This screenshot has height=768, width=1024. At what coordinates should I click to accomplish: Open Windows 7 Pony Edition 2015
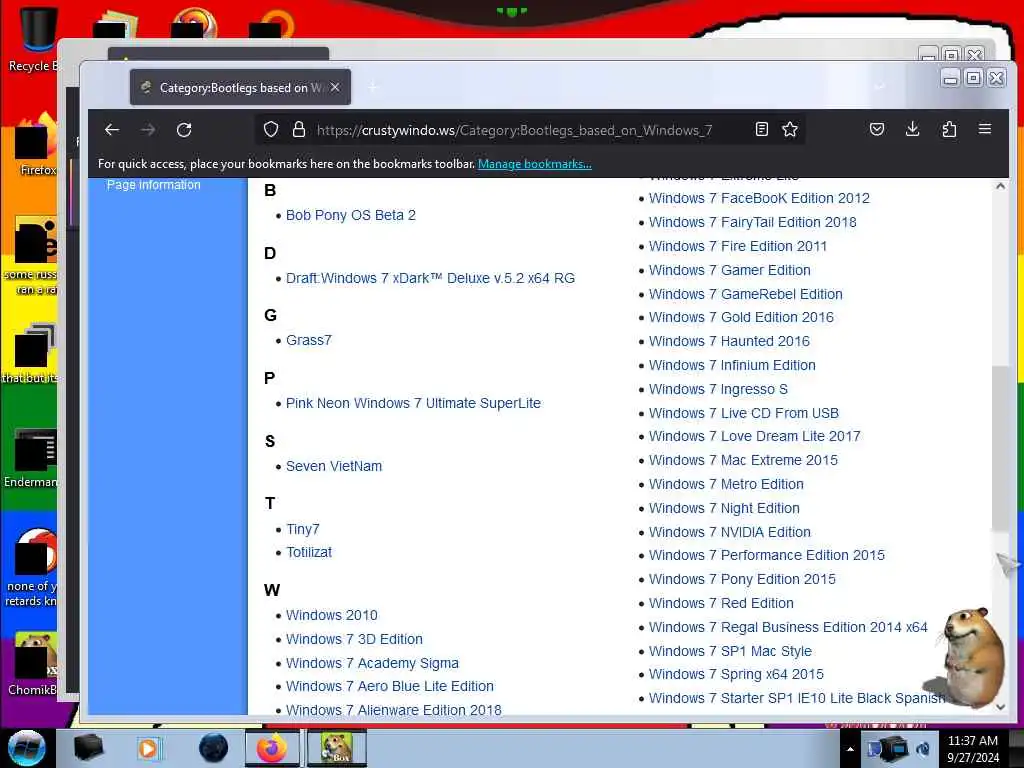pyautogui.click(x=742, y=579)
